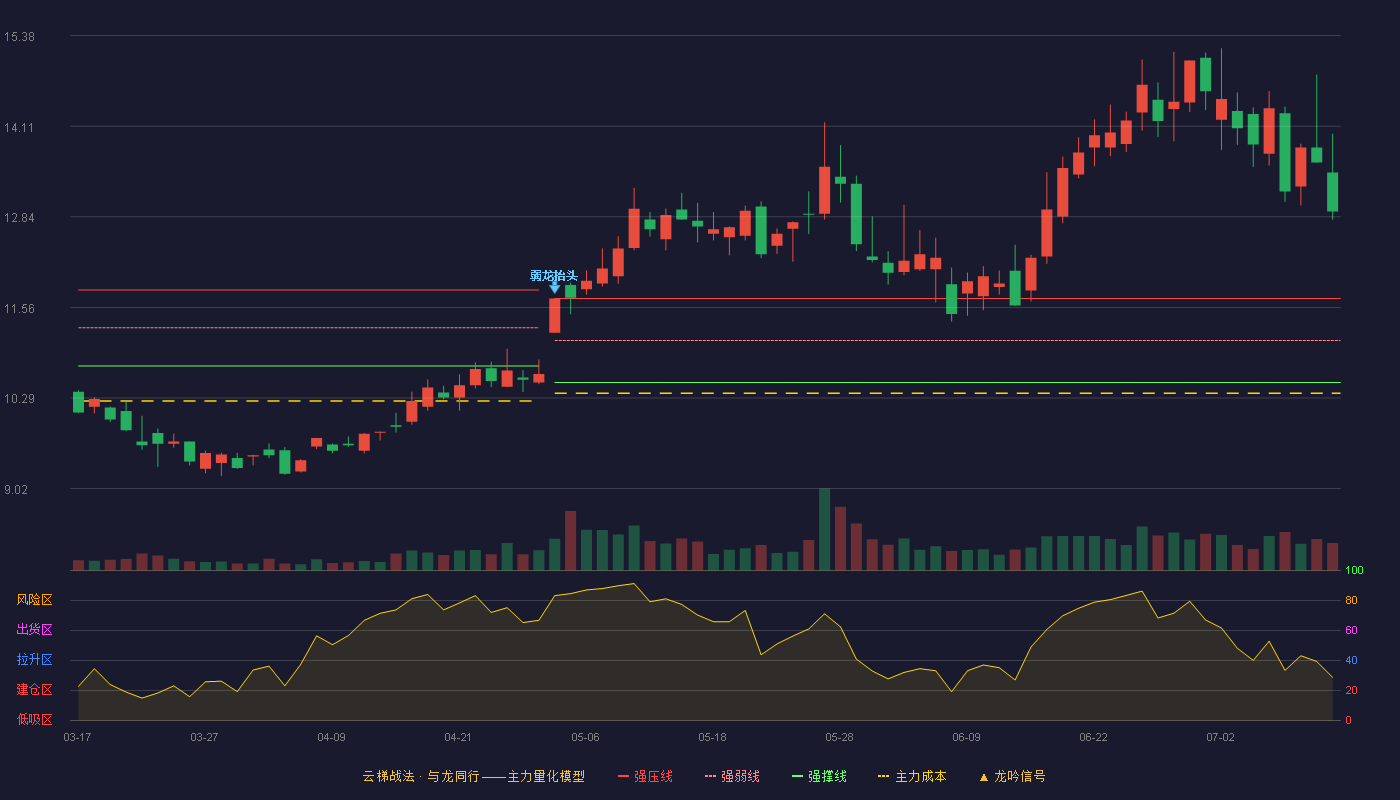Click the 11.56 price axis label
Viewport: 1400px width, 800px height.
(19, 309)
